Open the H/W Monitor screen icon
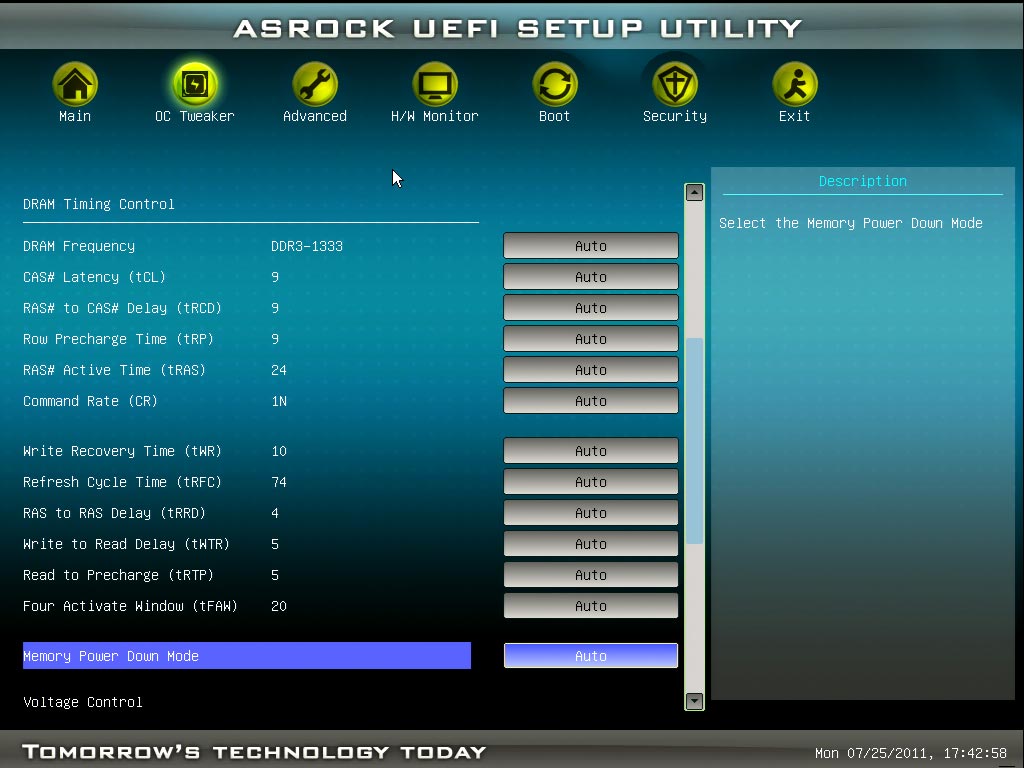The height and width of the screenshot is (768, 1024). (x=435, y=84)
